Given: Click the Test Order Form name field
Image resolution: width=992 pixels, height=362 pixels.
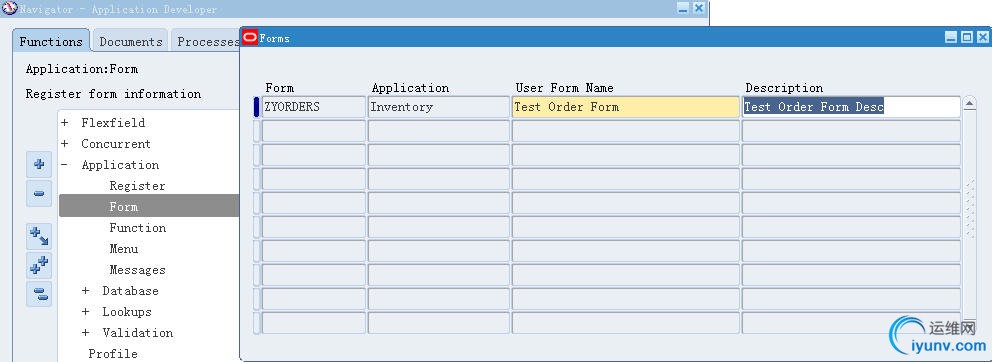Looking at the screenshot, I should pos(625,107).
